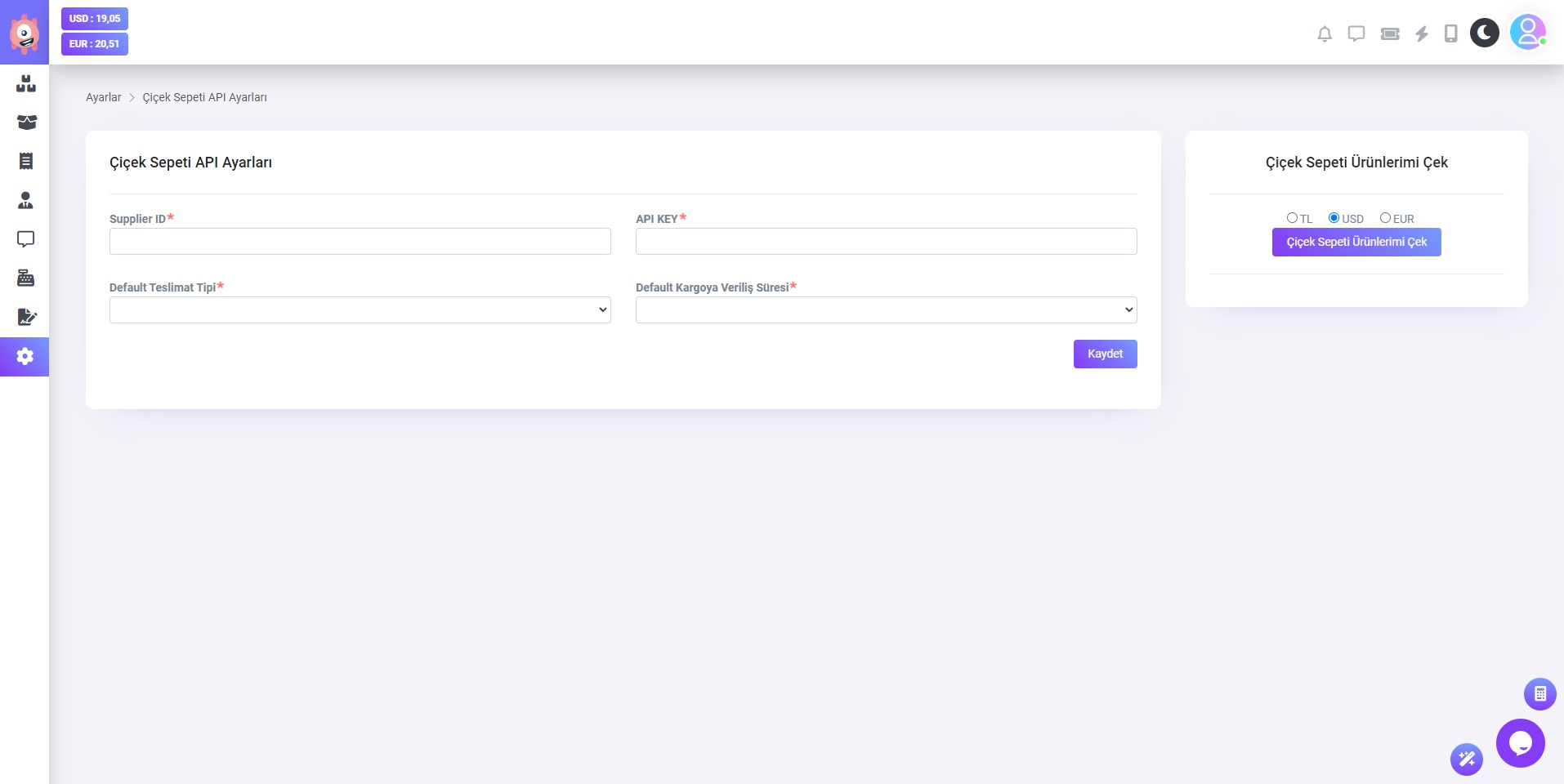Click the magic wand floating button
Screen dimensions: 1564x784
[x=1466, y=759]
